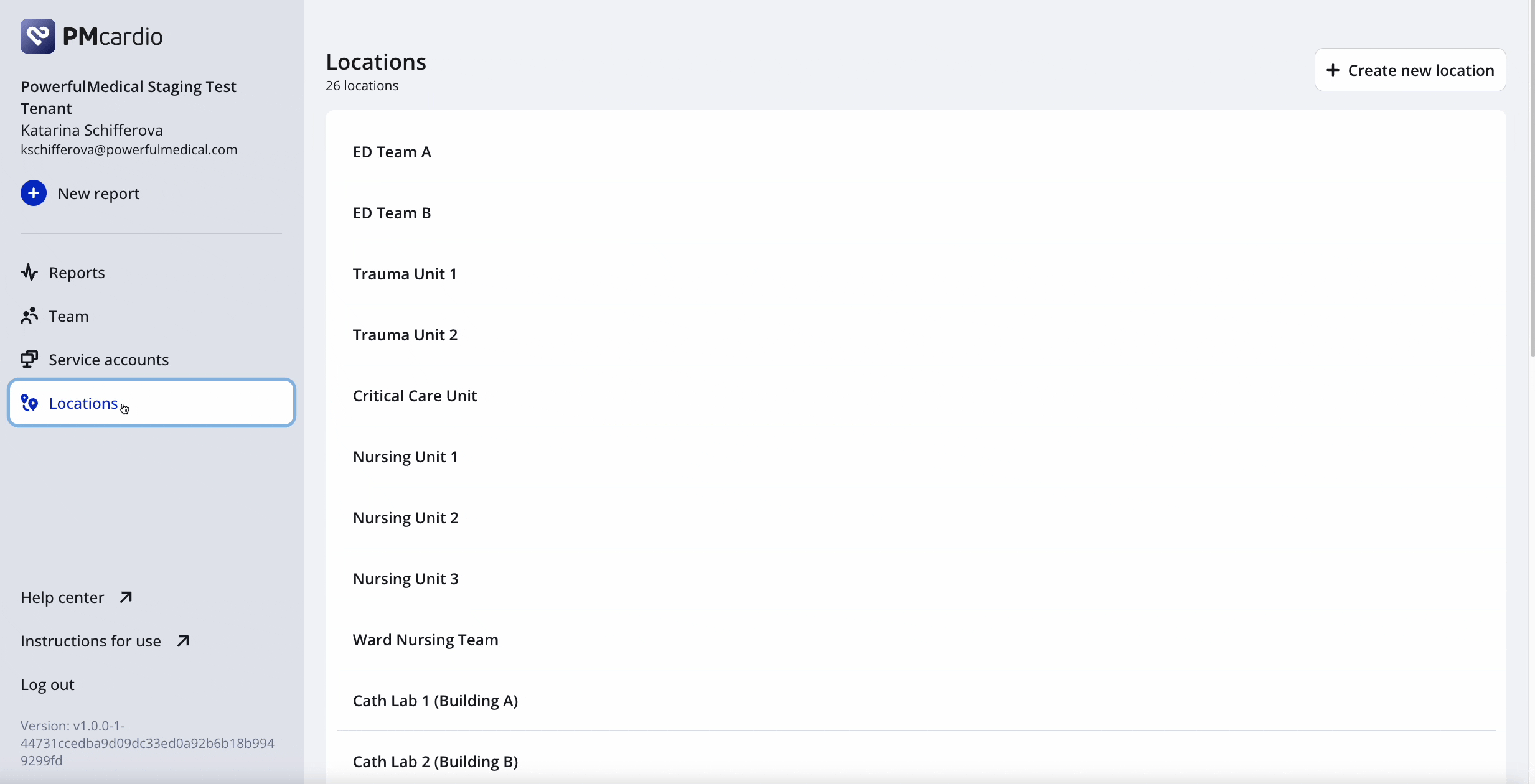Click the Team people icon
1535x784 pixels.
click(29, 316)
